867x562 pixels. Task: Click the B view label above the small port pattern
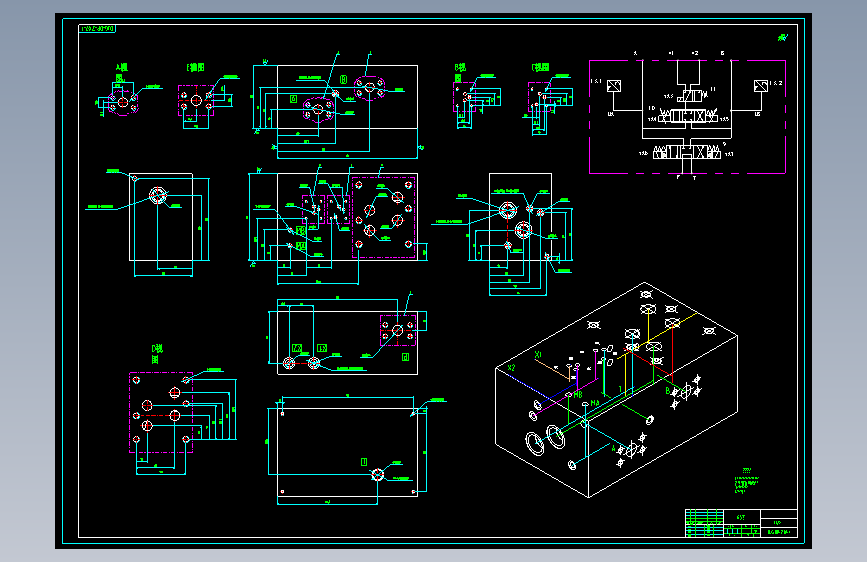pos(460,72)
